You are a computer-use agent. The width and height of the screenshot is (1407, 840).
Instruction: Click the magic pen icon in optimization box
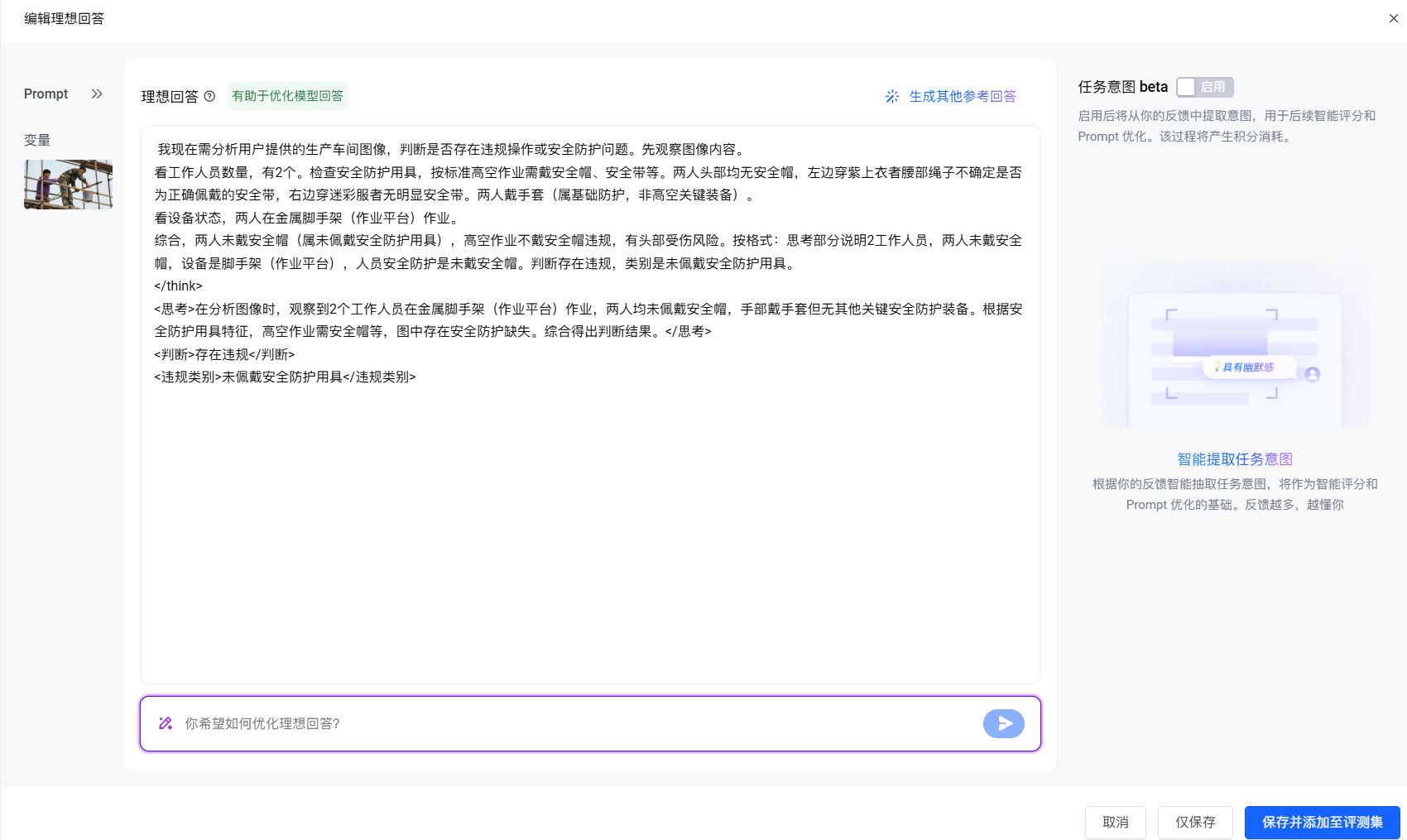tap(166, 724)
